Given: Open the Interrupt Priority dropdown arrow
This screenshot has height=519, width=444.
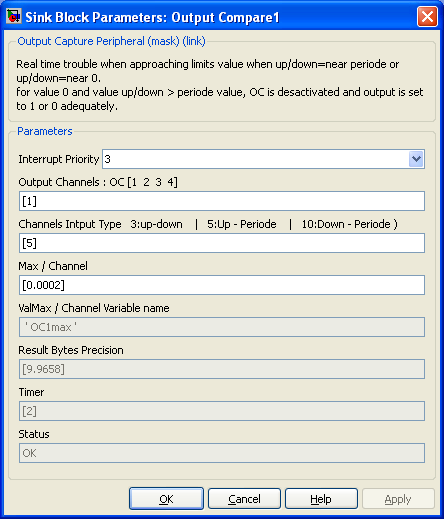Looking at the screenshot, I should point(416,159).
